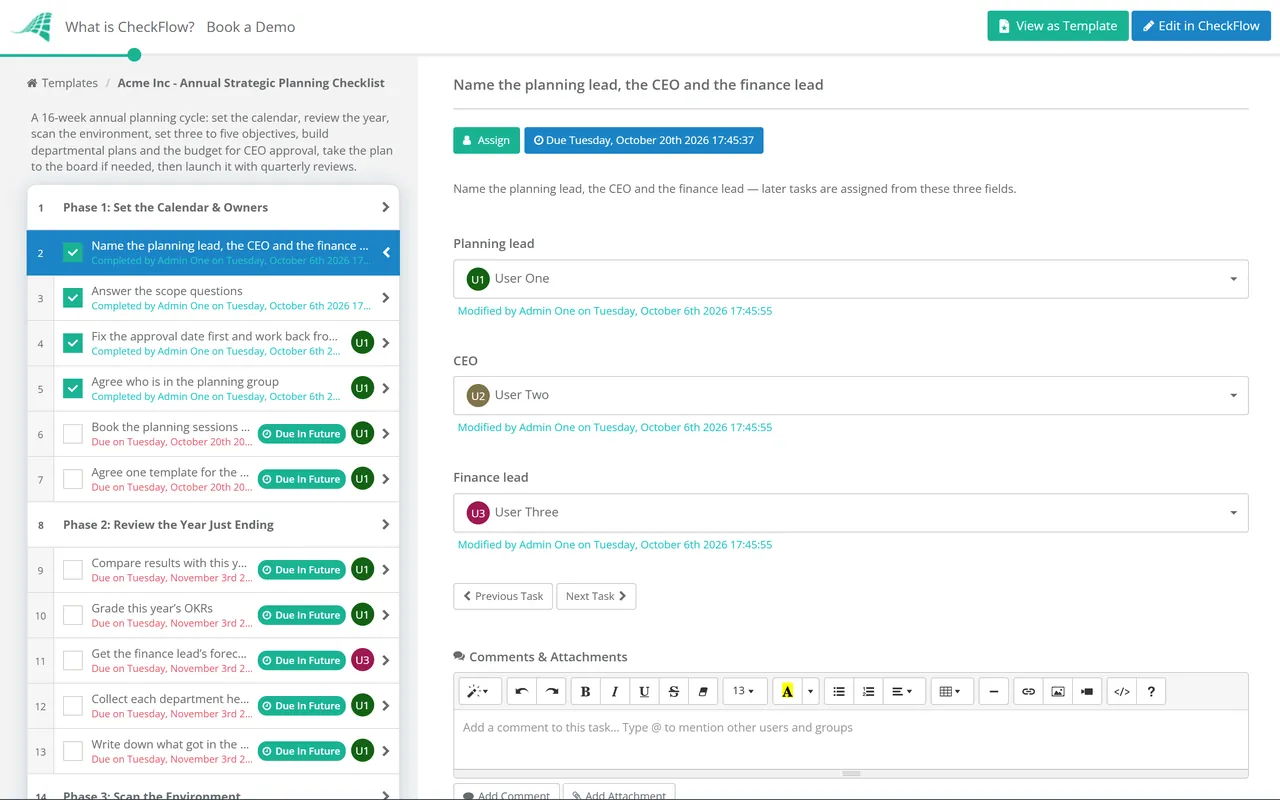Toggle underline formatting in comment editor
1280x800 pixels.
pyautogui.click(x=644, y=691)
